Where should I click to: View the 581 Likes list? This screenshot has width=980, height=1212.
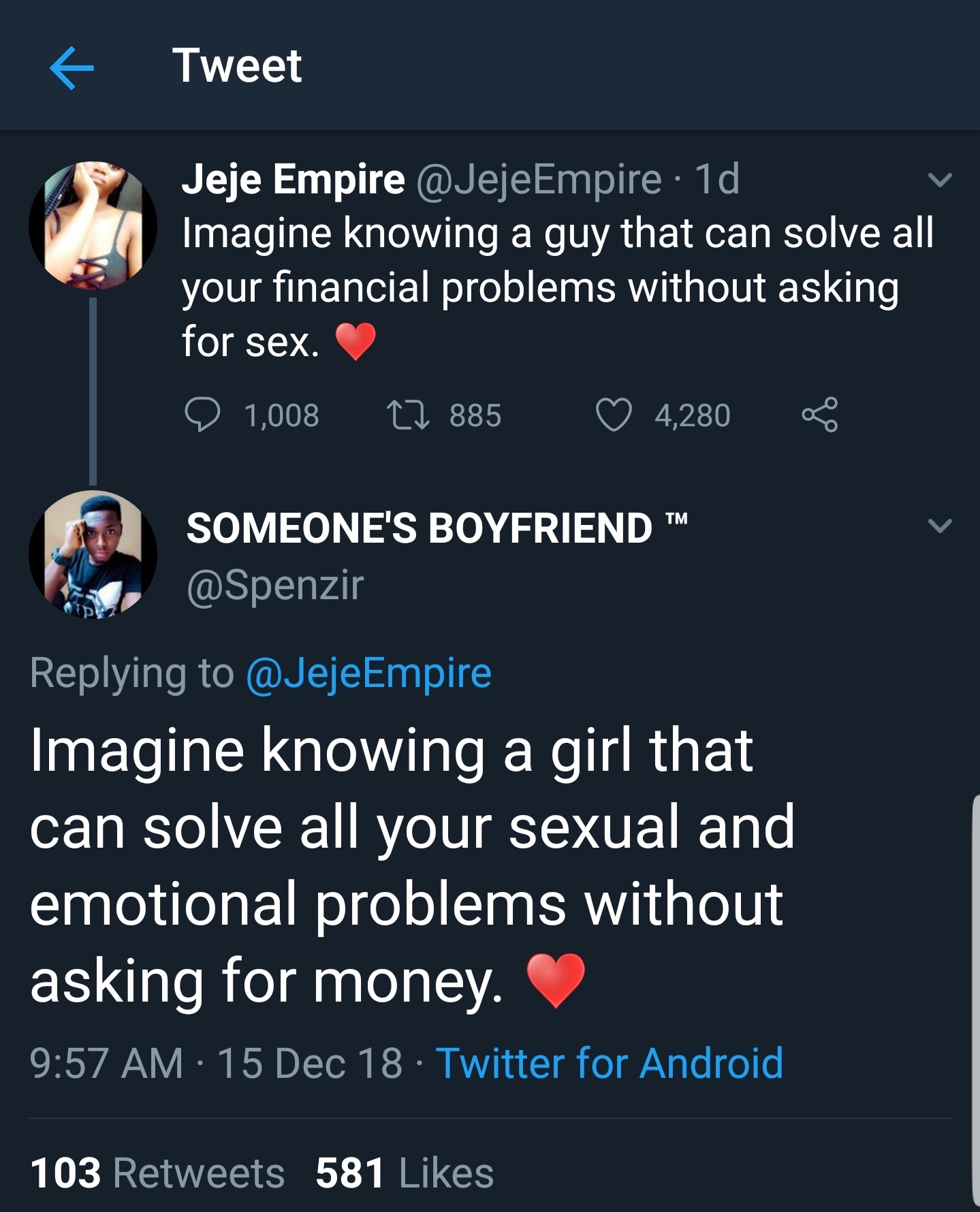point(405,1173)
